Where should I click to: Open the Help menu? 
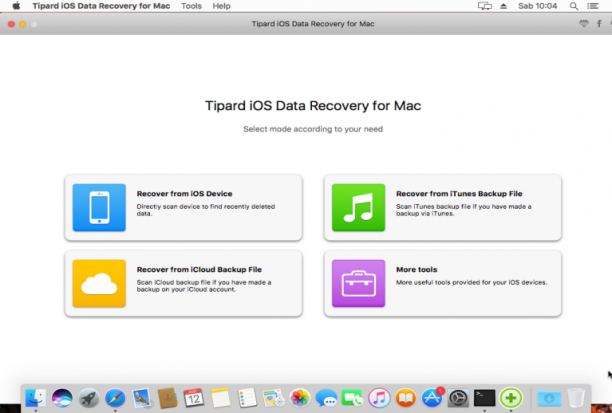coord(221,6)
